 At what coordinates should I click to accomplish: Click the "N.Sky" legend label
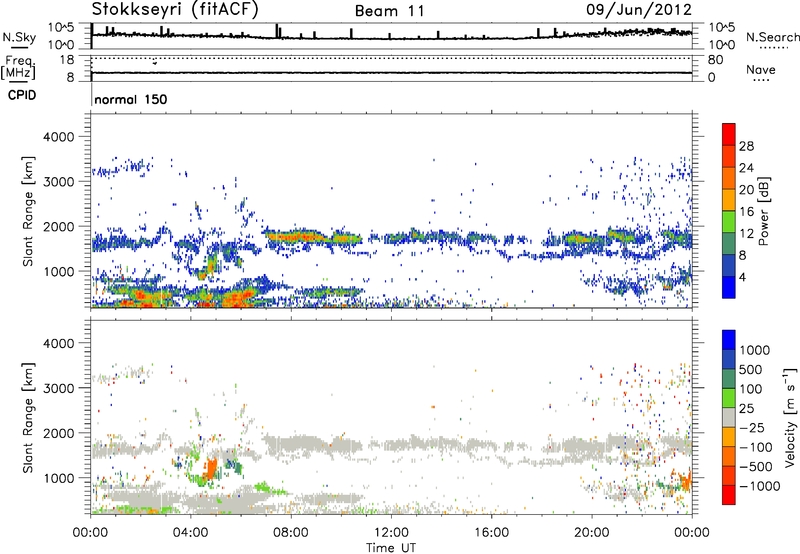(x=19, y=37)
